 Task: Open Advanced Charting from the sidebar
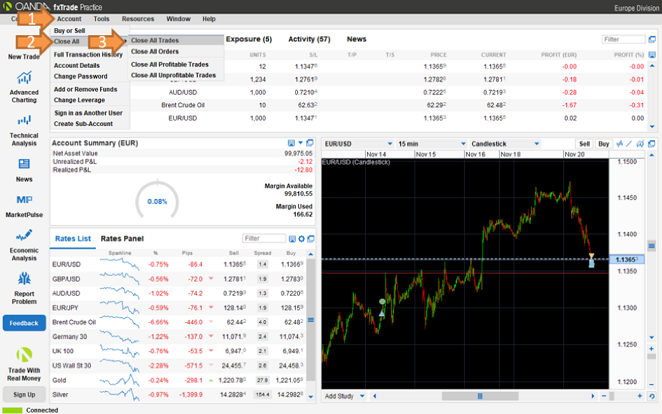coord(23,79)
